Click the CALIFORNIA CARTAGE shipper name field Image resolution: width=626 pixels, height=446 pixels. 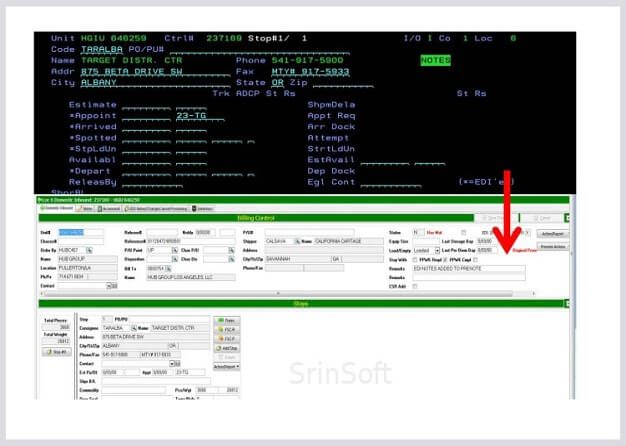pos(348,242)
